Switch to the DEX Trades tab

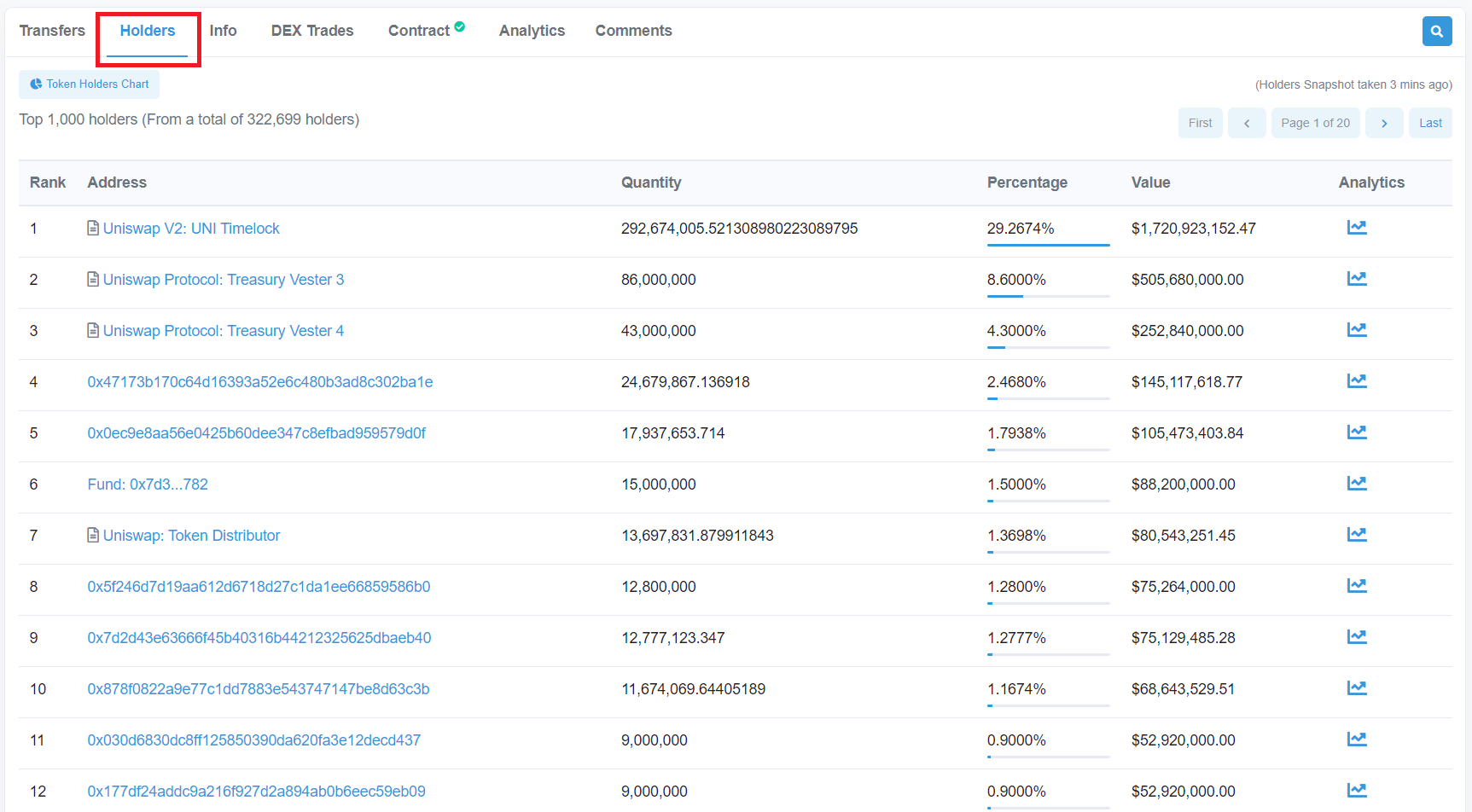[312, 31]
